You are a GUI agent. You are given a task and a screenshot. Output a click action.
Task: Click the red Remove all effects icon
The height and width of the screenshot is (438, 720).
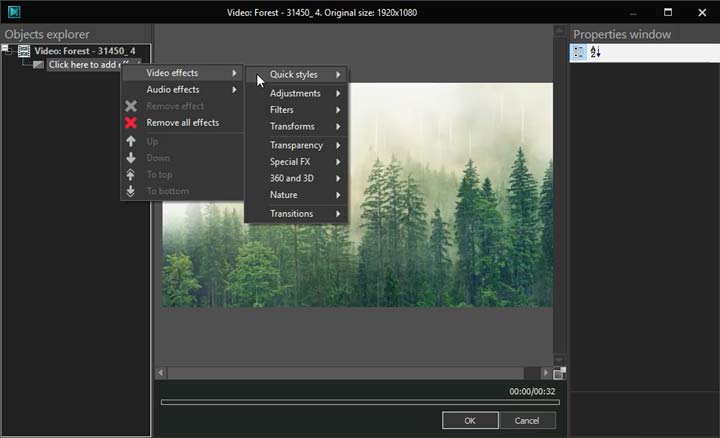click(130, 123)
